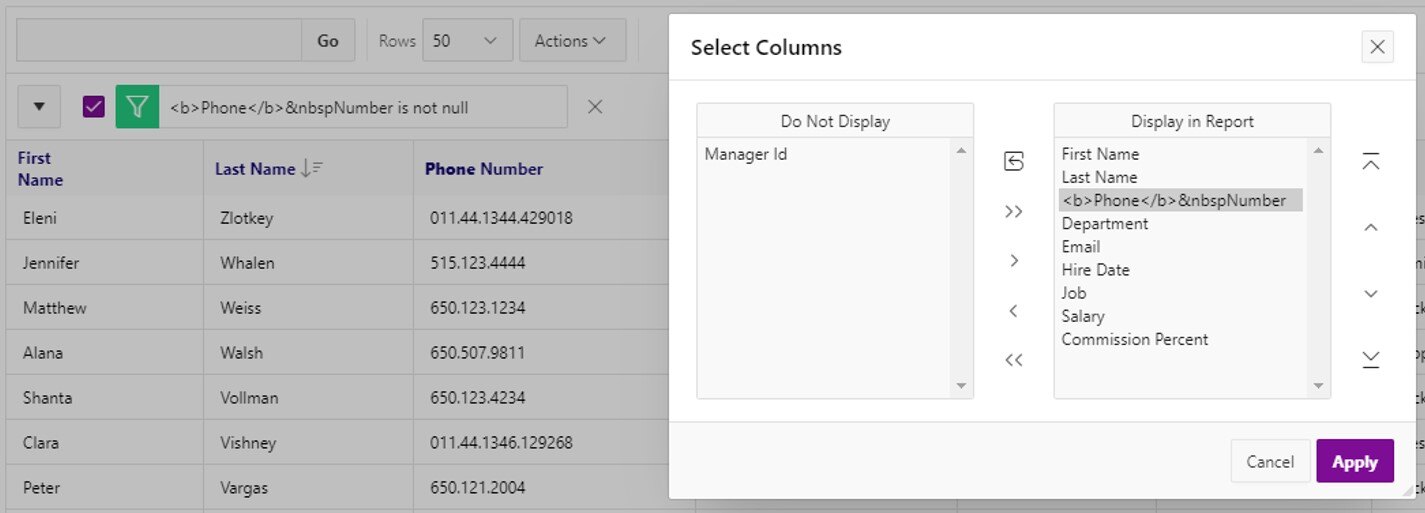The image size is (1425, 513).
Task: Open the Rows per page dropdown
Action: pyautogui.click(x=468, y=41)
